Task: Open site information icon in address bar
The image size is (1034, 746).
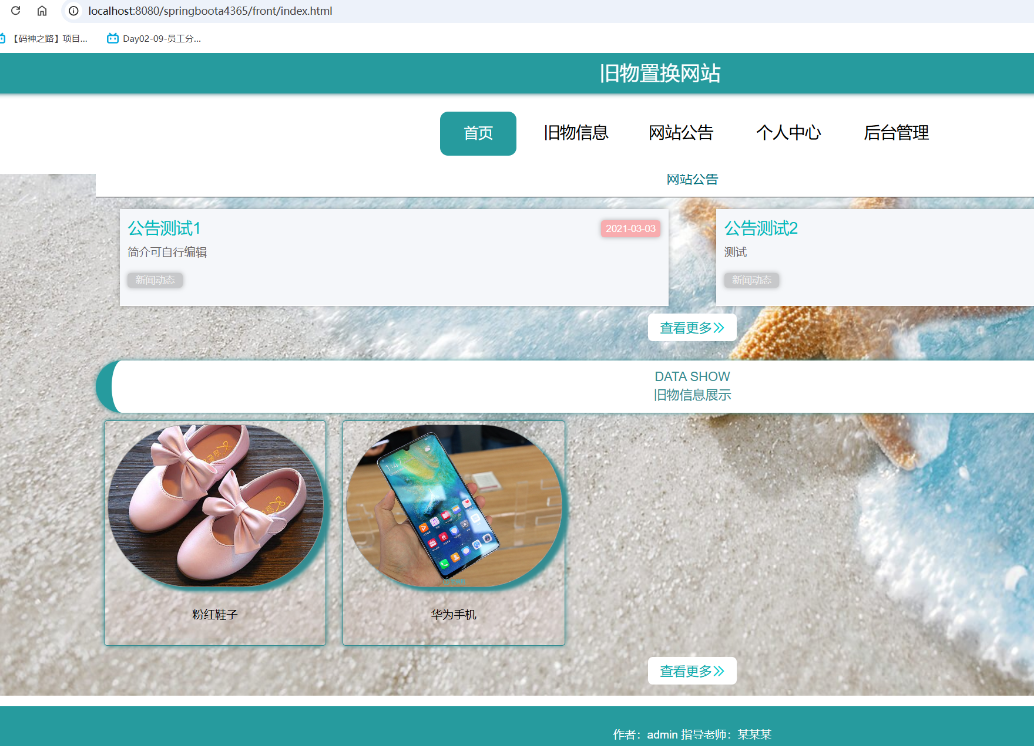Action: coord(73,11)
